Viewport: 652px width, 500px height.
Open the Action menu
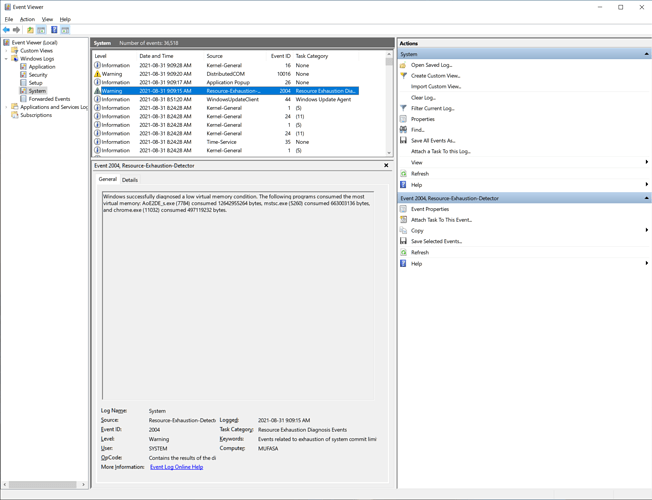[27, 19]
